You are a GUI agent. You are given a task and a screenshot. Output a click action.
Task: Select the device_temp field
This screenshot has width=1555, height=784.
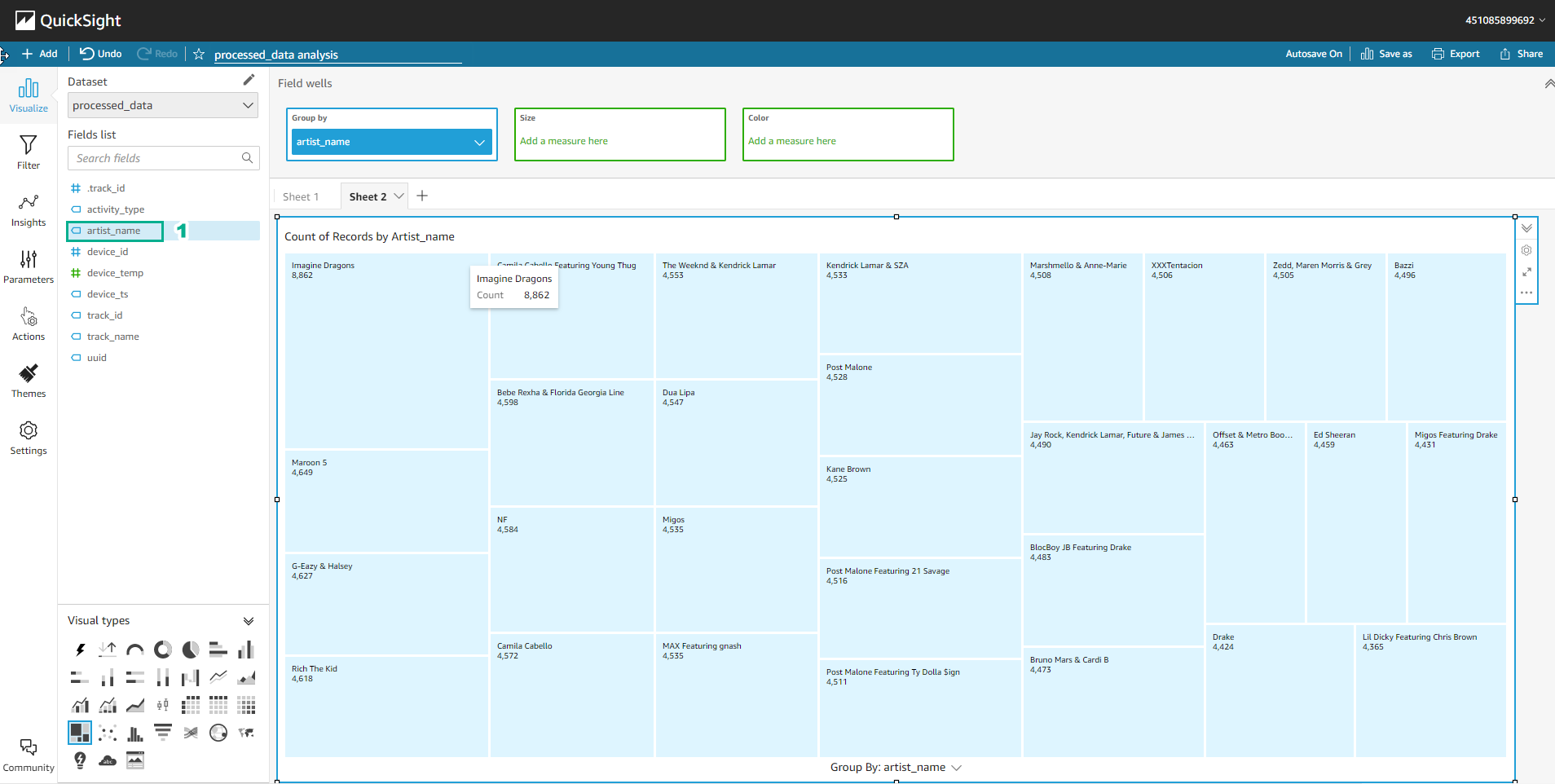[x=115, y=273]
